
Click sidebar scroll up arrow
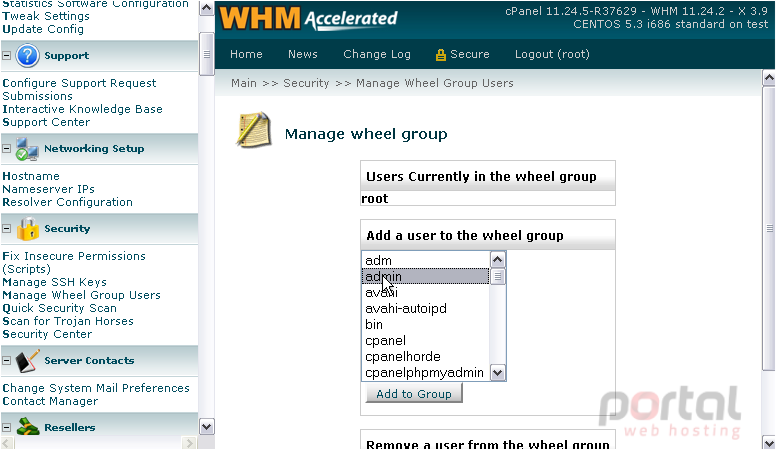(206, 8)
